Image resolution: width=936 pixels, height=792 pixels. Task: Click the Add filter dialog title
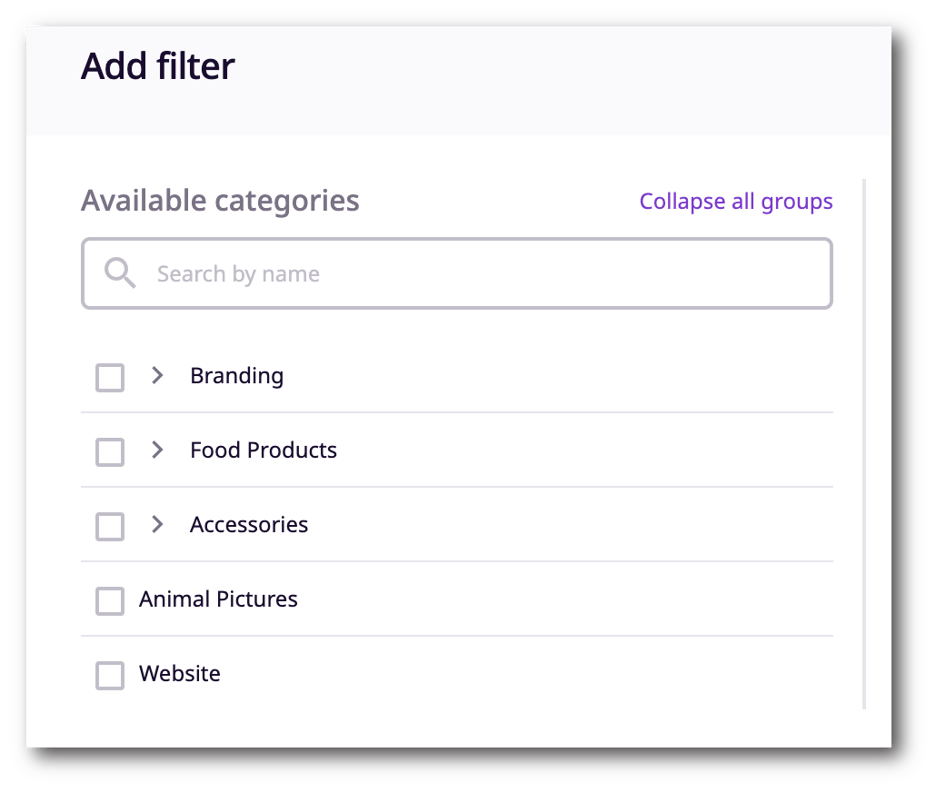coord(158,66)
